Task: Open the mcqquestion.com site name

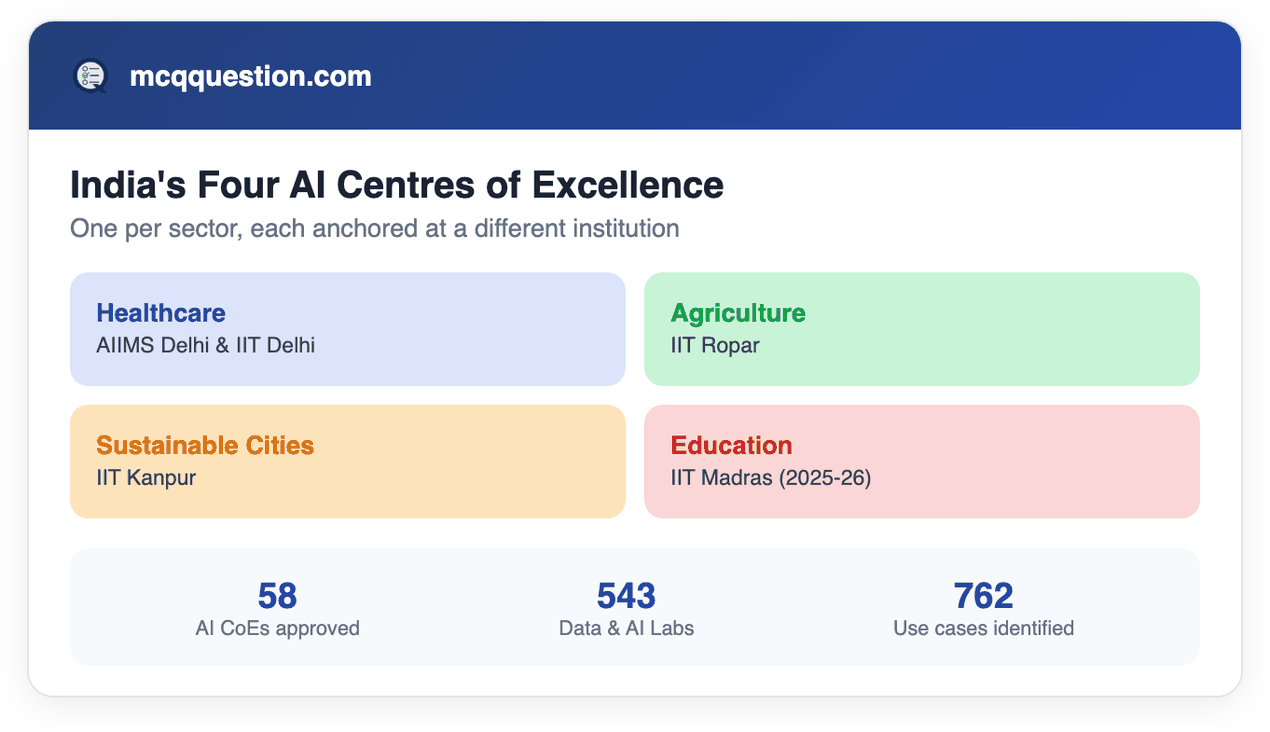Action: pyautogui.click(x=250, y=76)
